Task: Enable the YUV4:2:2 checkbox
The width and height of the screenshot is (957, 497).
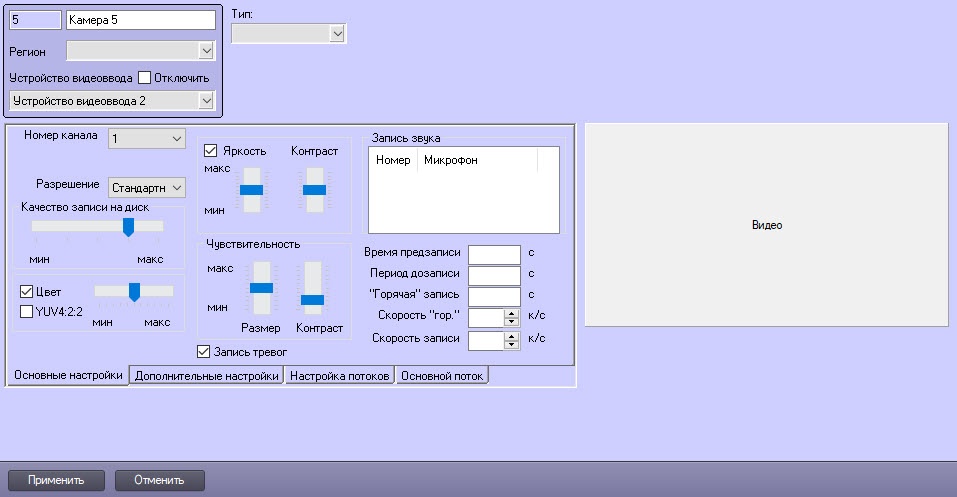Action: (x=27, y=311)
